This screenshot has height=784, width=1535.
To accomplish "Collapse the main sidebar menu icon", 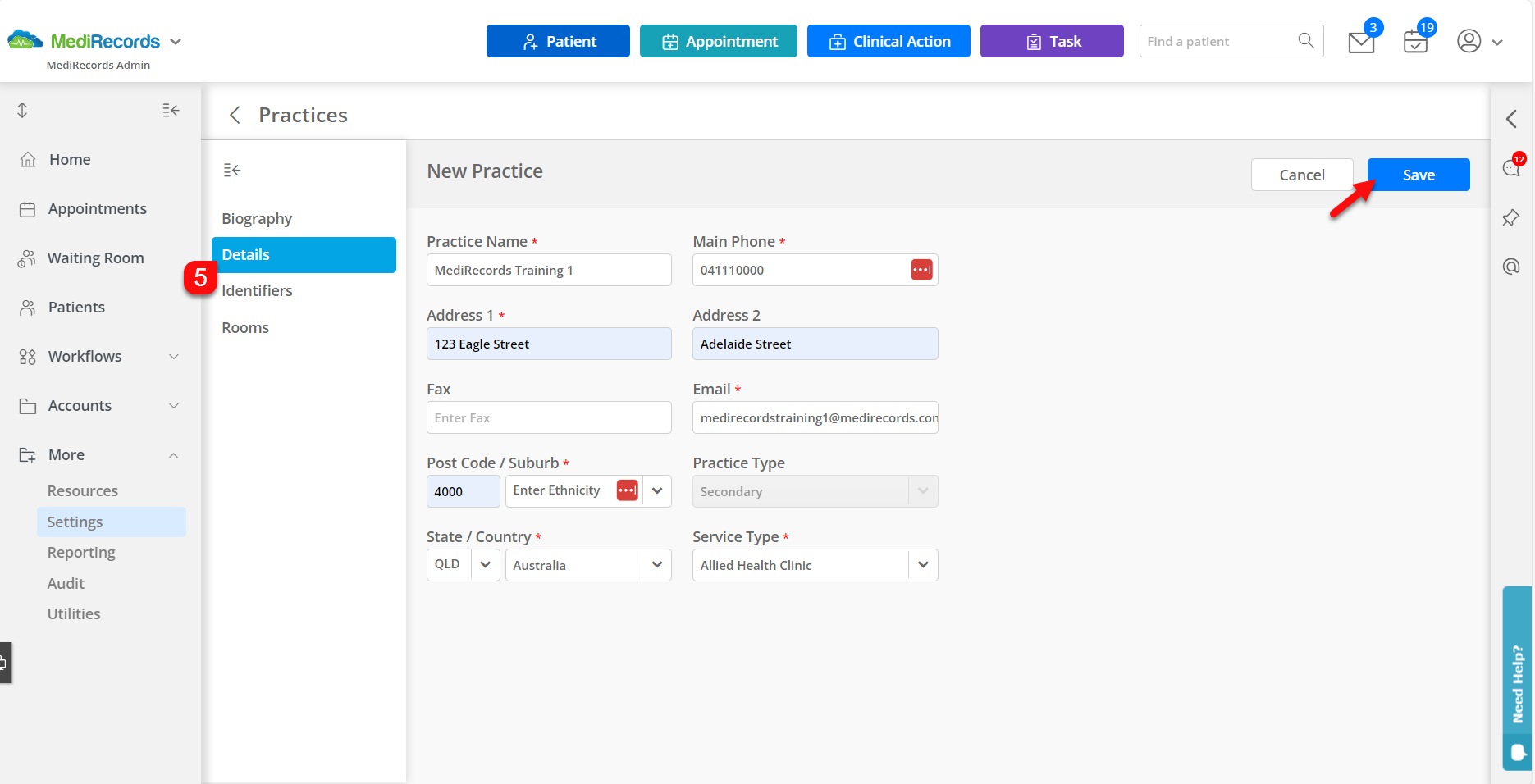I will click(171, 110).
